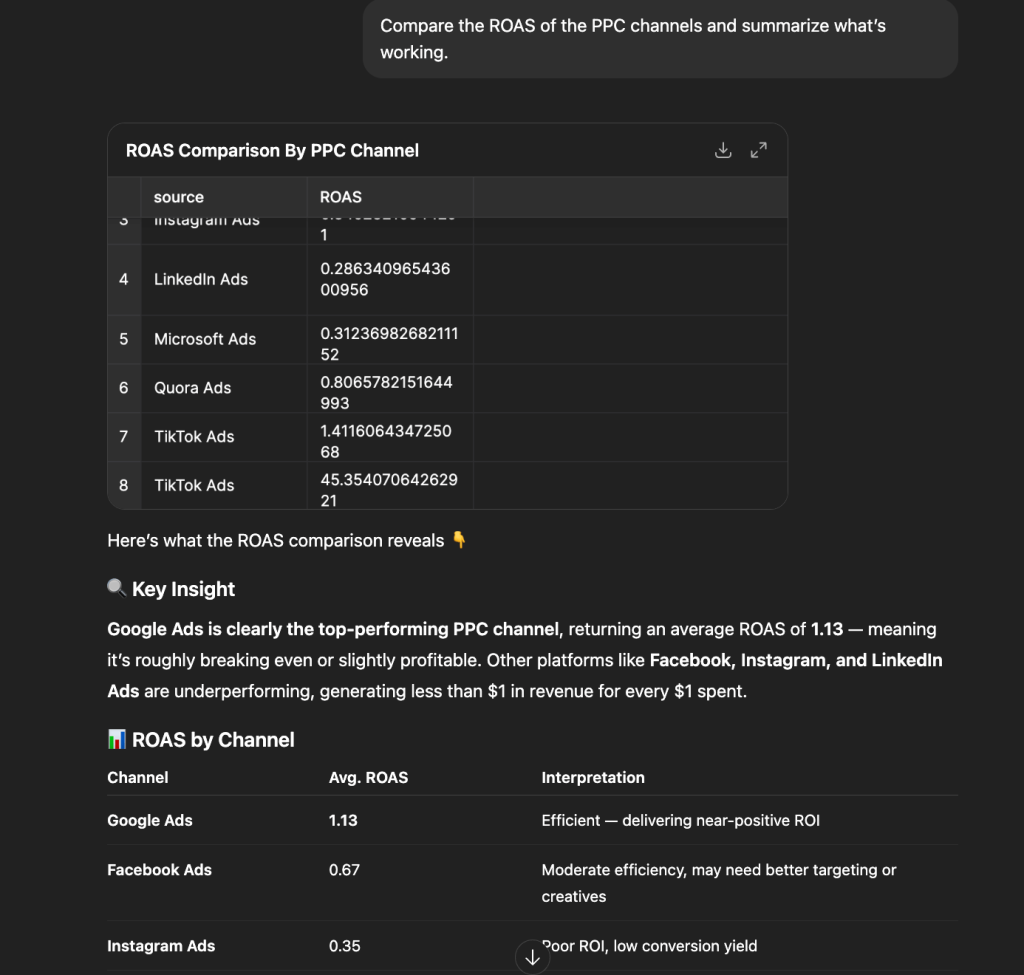The height and width of the screenshot is (975, 1024).
Task: Download the ROAS comparison table data
Action: pos(723,149)
